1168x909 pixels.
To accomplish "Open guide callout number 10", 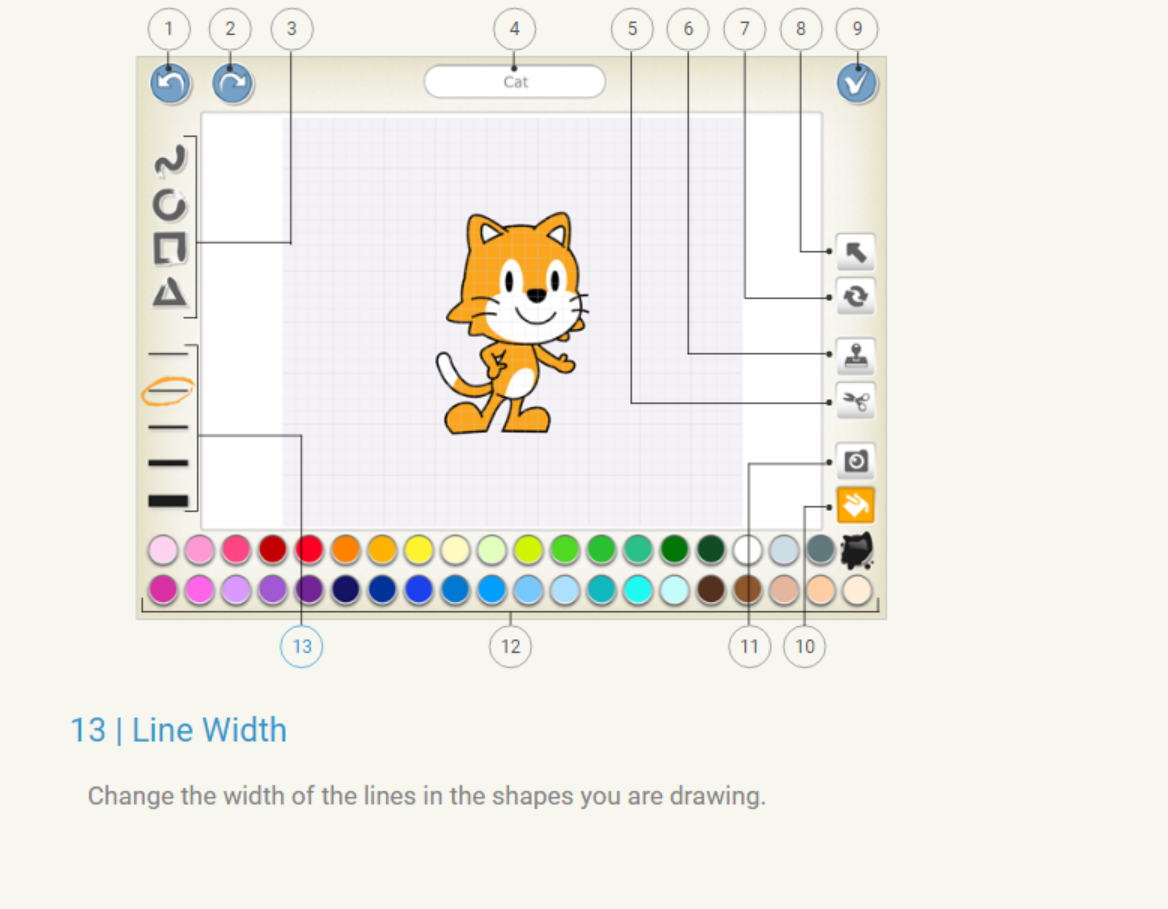I will [x=804, y=646].
